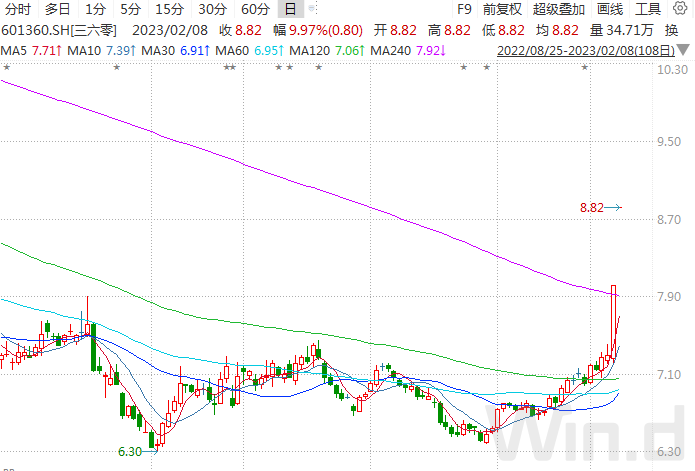The image size is (695, 471).
Task: Click the date range 2022/08/25-2023/02/08(108日)
Action: pyautogui.click(x=586, y=51)
